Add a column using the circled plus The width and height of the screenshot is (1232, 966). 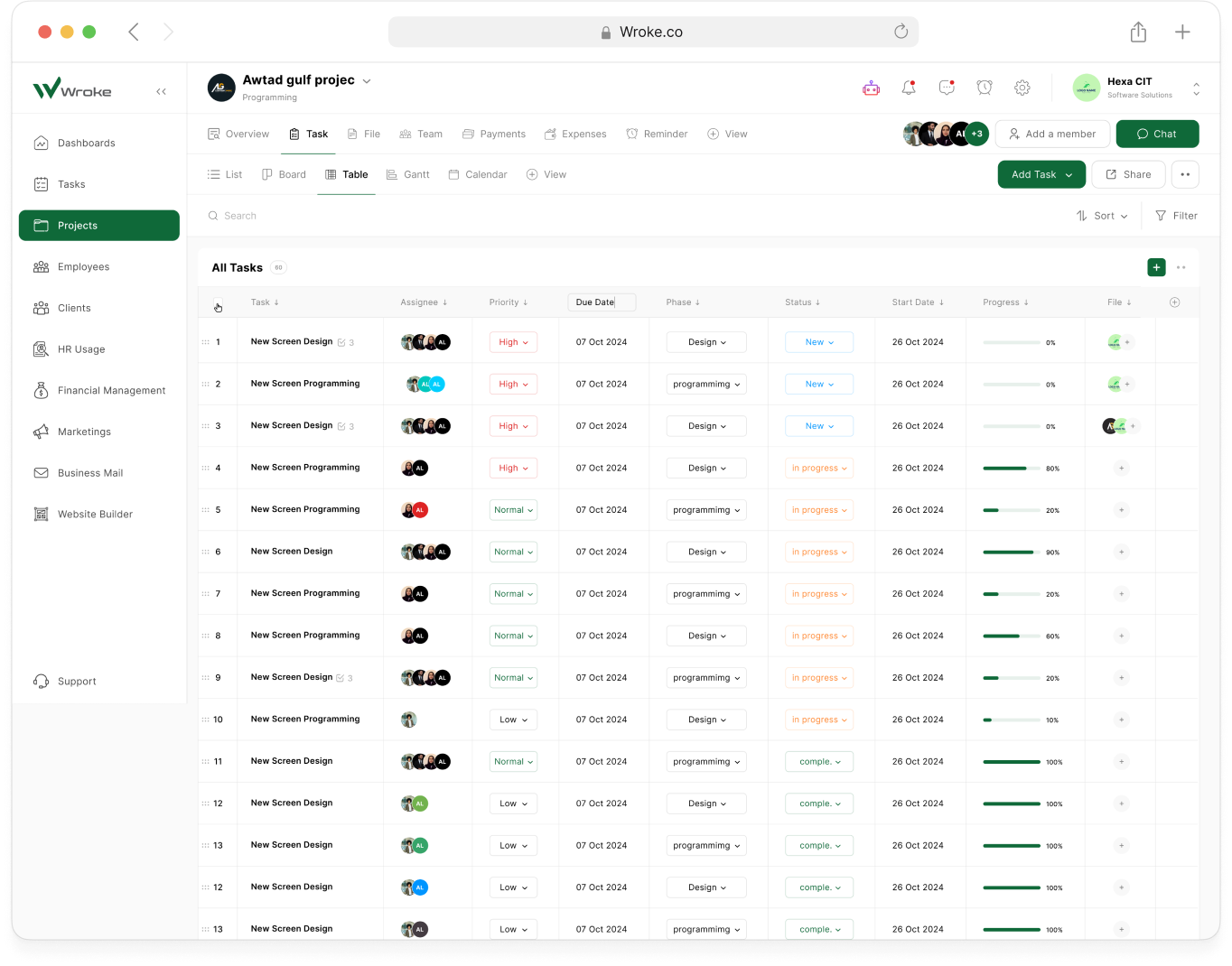click(x=1174, y=302)
